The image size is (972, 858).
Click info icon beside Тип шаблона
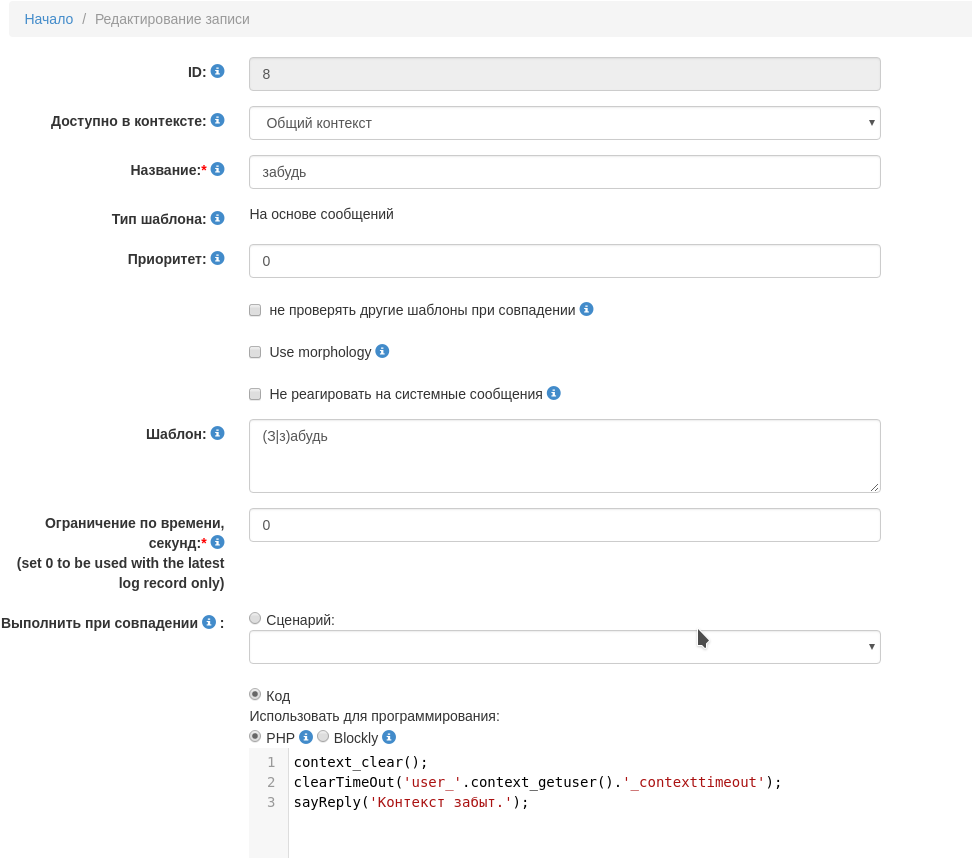(217, 218)
